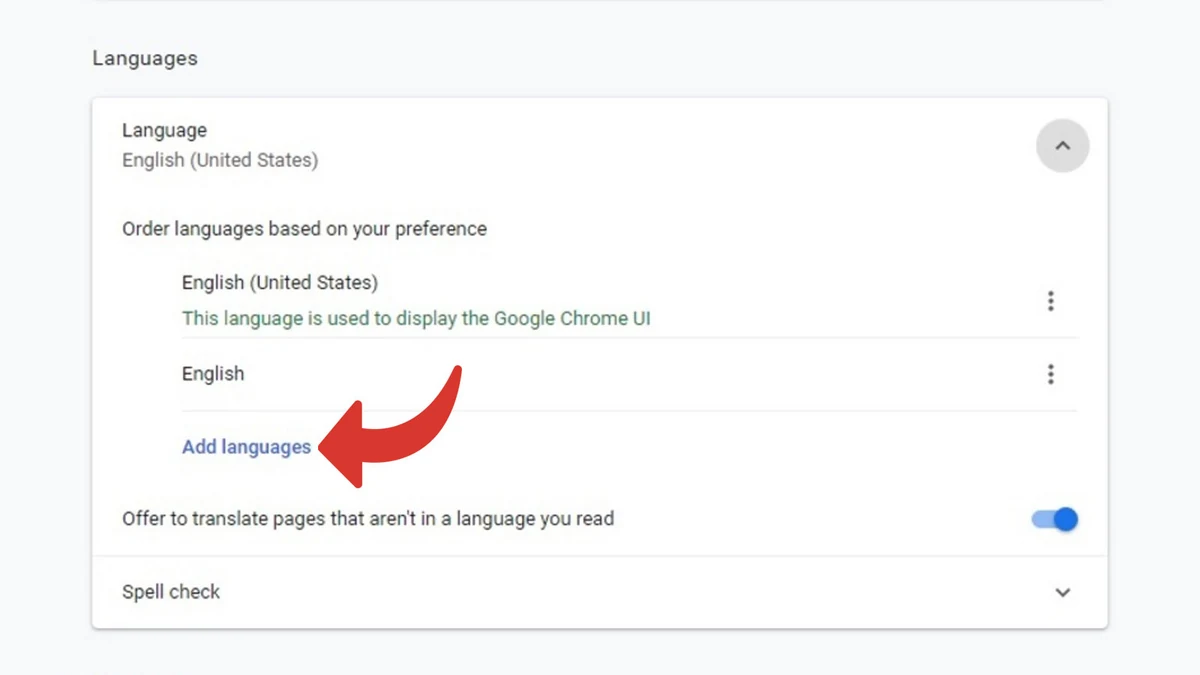Click the gray English (United States) subtitle under Language
The height and width of the screenshot is (675, 1200).
[x=220, y=160]
